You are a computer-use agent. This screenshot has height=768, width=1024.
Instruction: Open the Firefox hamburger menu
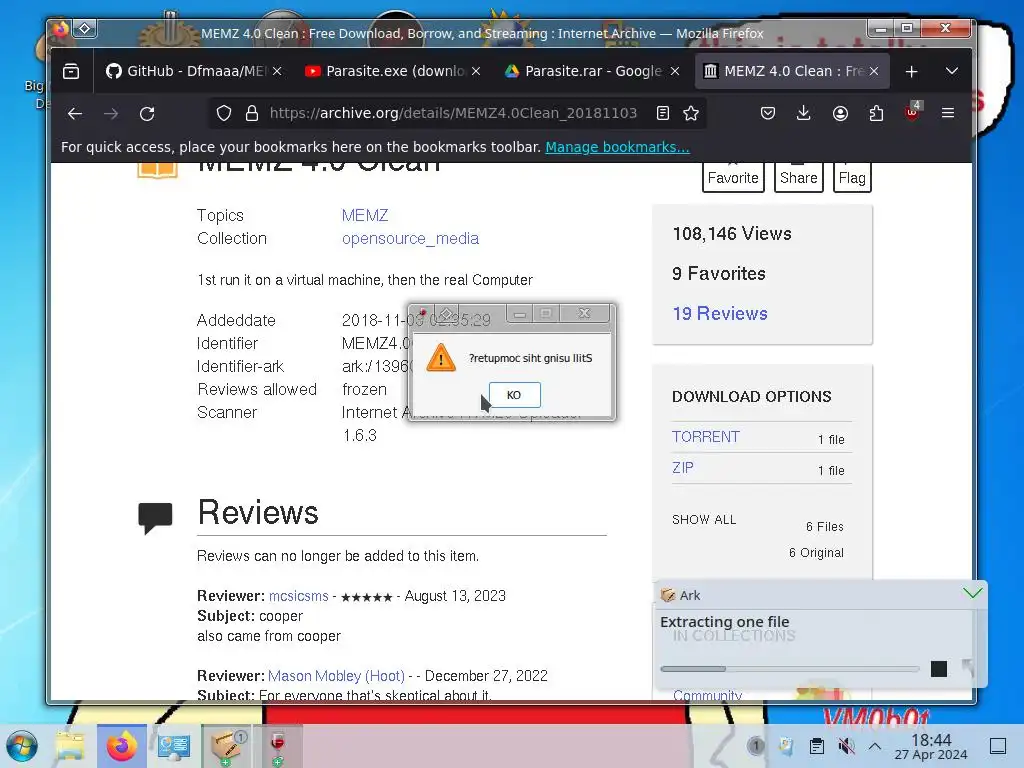pyautogui.click(x=948, y=114)
